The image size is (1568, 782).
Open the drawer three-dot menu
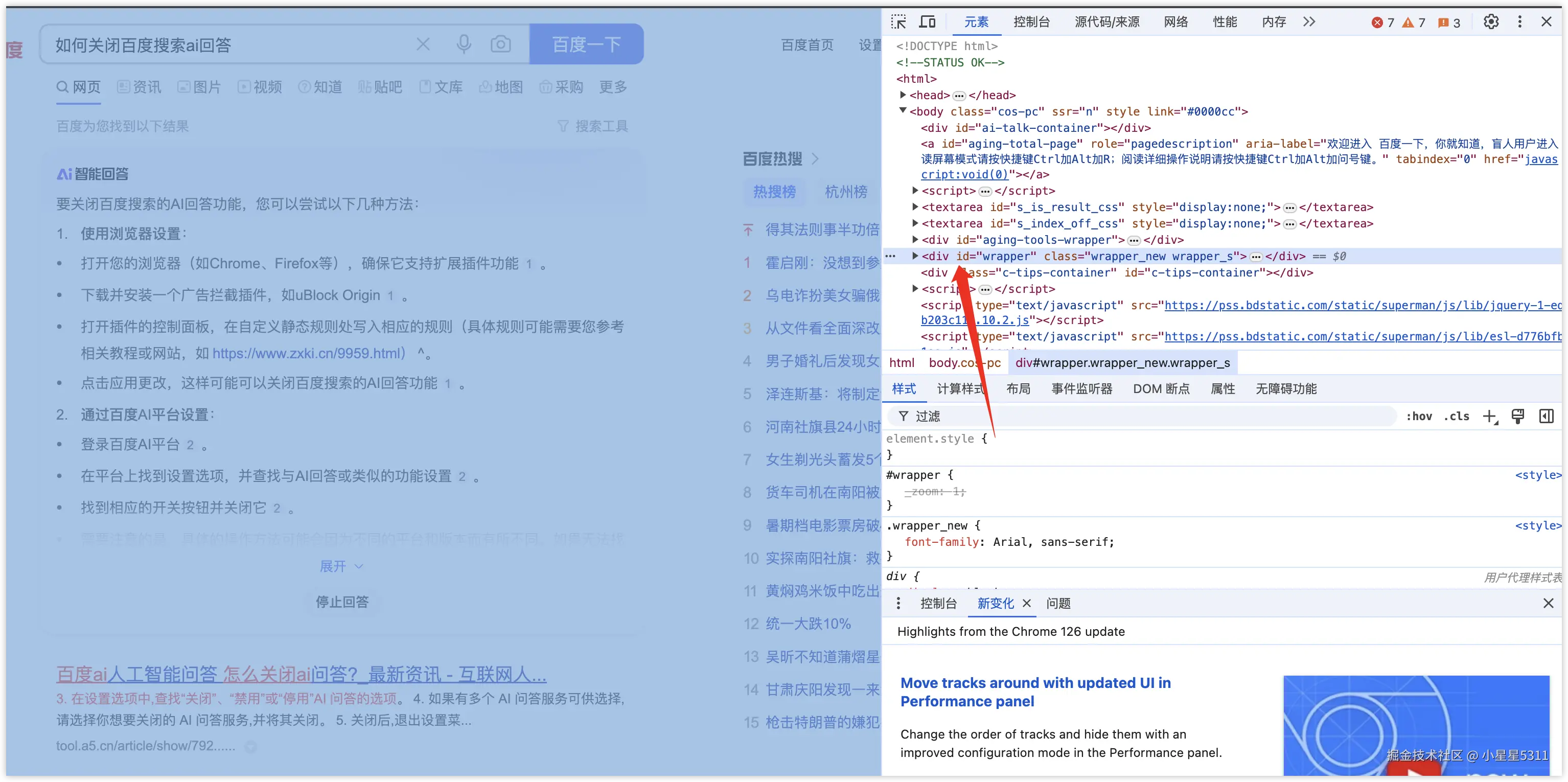(x=898, y=603)
